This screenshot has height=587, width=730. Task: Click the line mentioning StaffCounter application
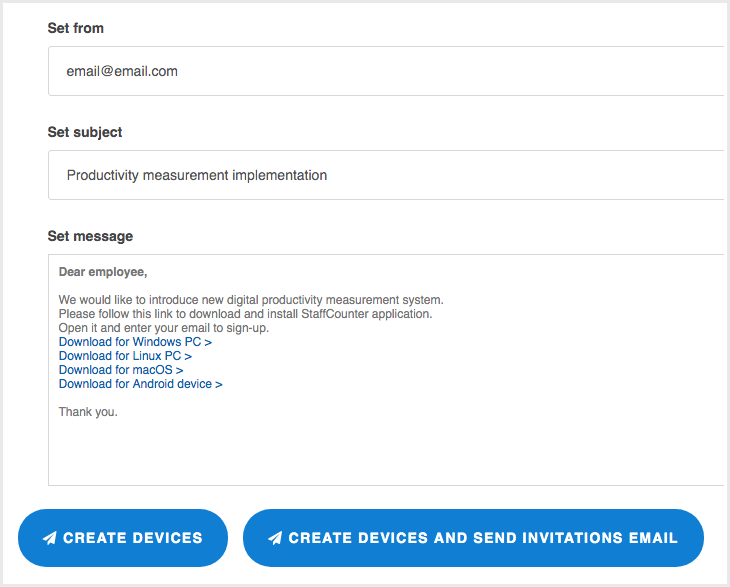tap(245, 314)
